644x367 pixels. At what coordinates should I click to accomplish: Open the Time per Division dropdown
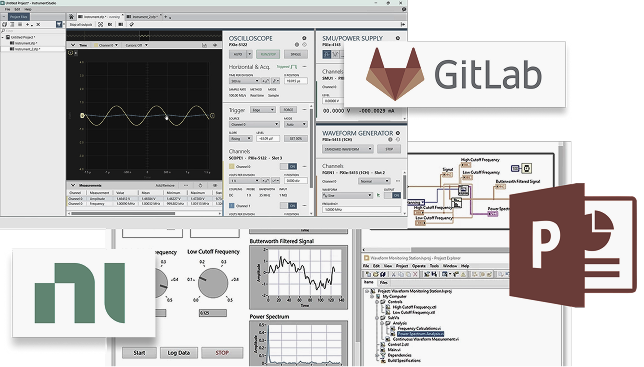point(244,81)
